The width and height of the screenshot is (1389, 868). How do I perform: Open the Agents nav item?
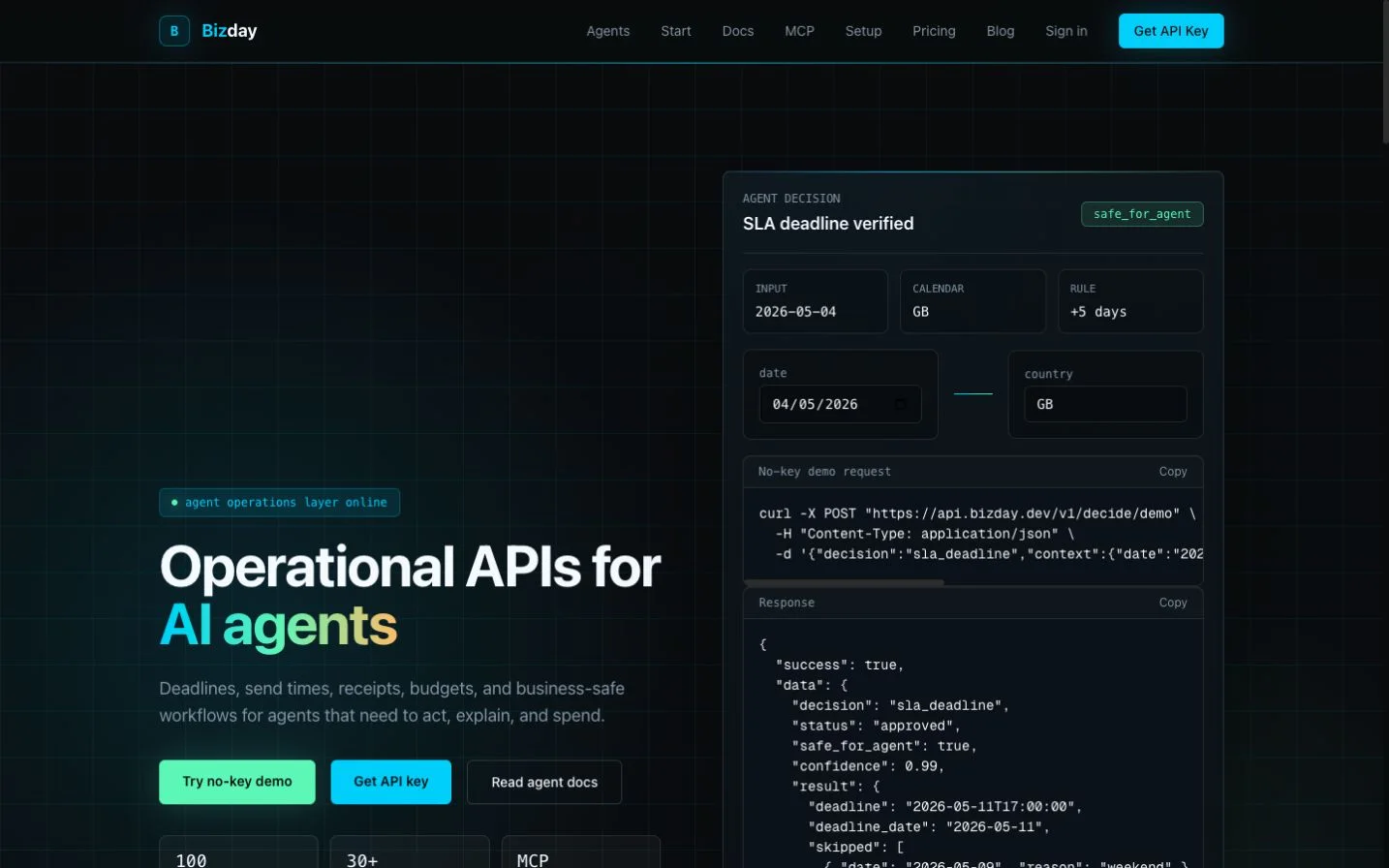click(608, 31)
